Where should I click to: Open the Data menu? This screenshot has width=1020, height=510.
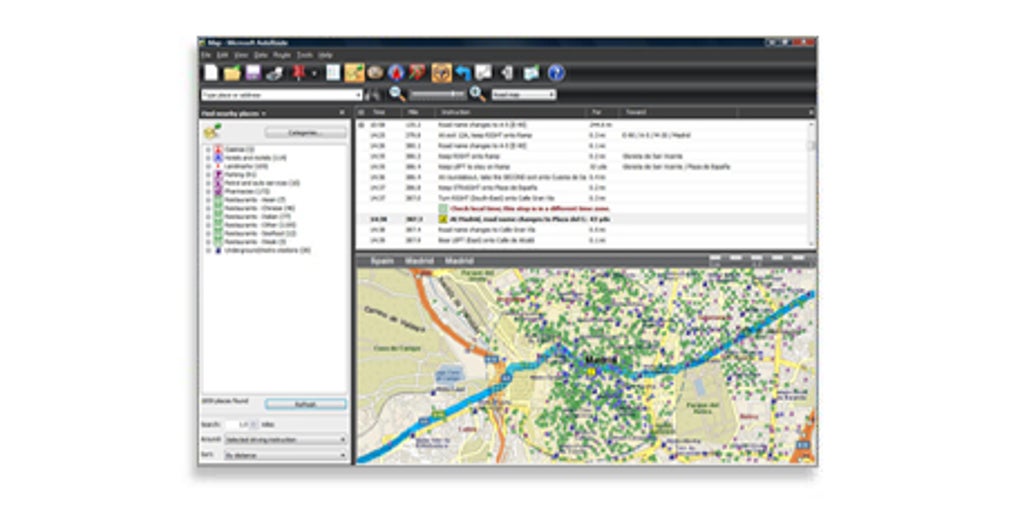tap(260, 55)
